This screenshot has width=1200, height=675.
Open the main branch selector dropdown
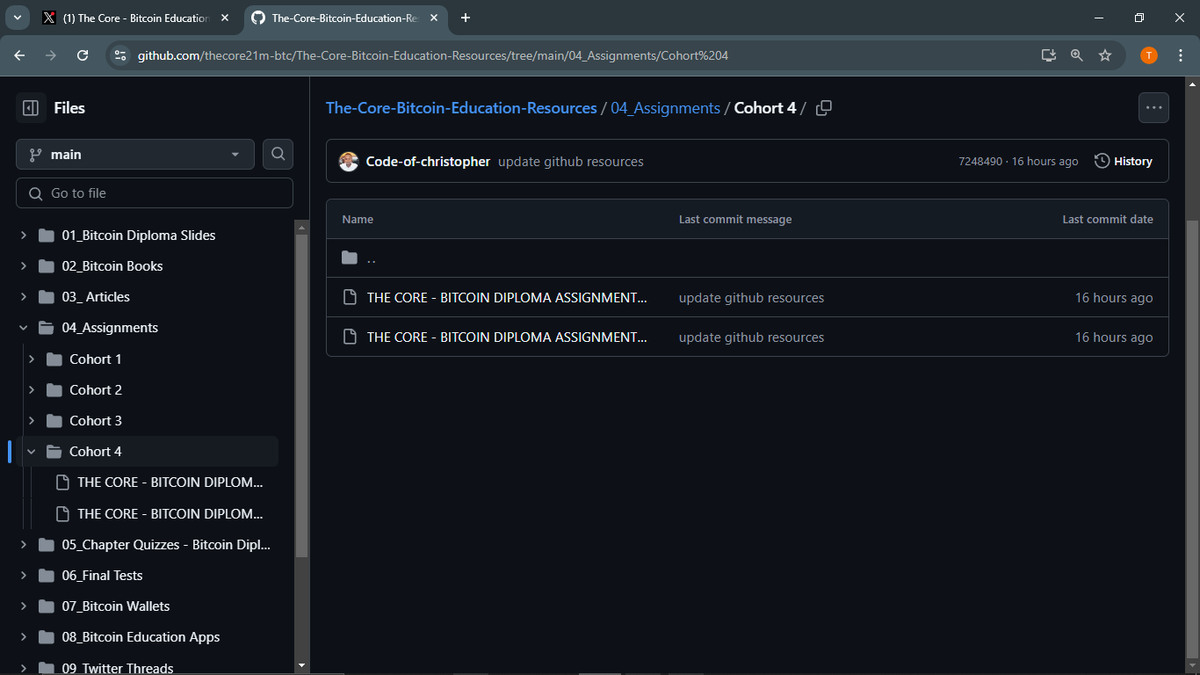click(x=136, y=155)
